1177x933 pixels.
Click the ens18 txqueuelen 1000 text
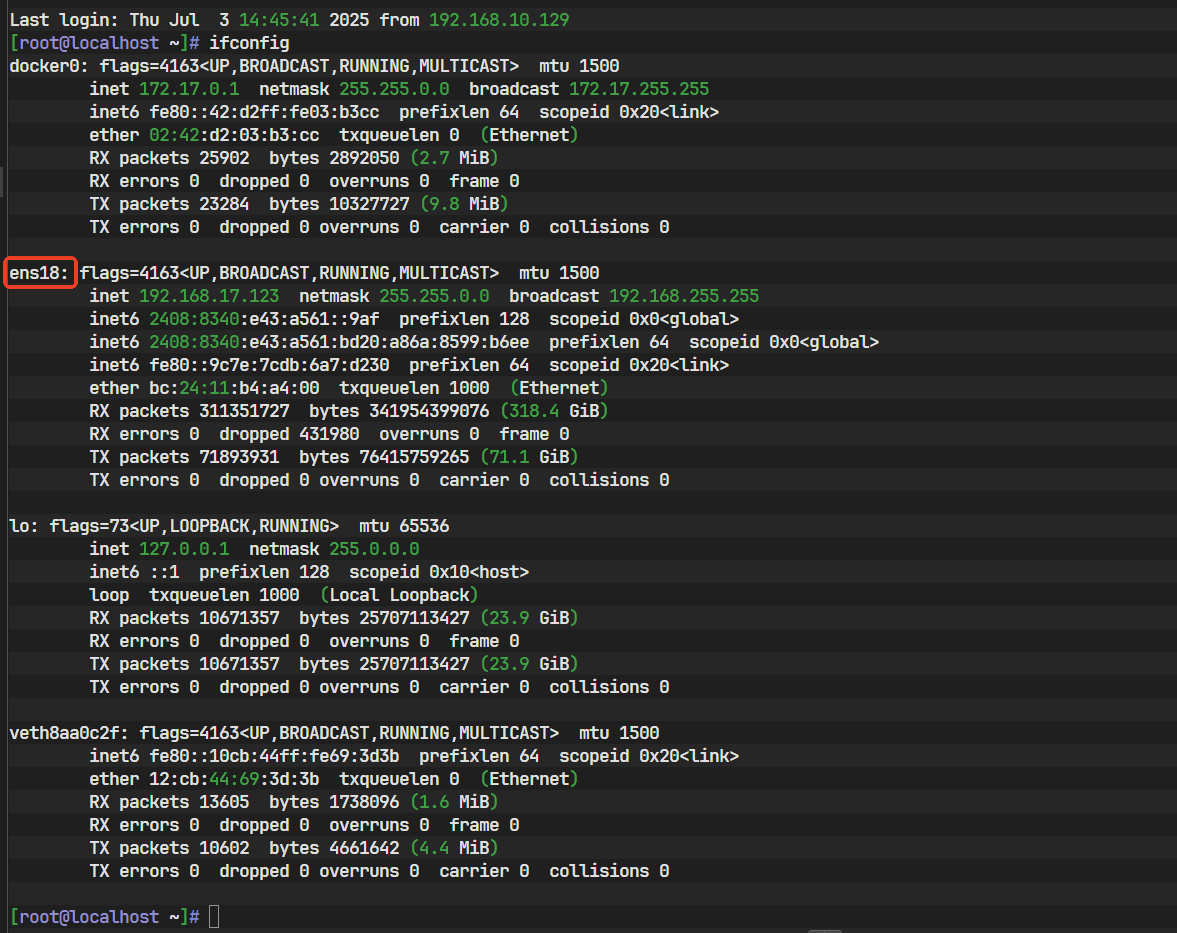click(414, 388)
